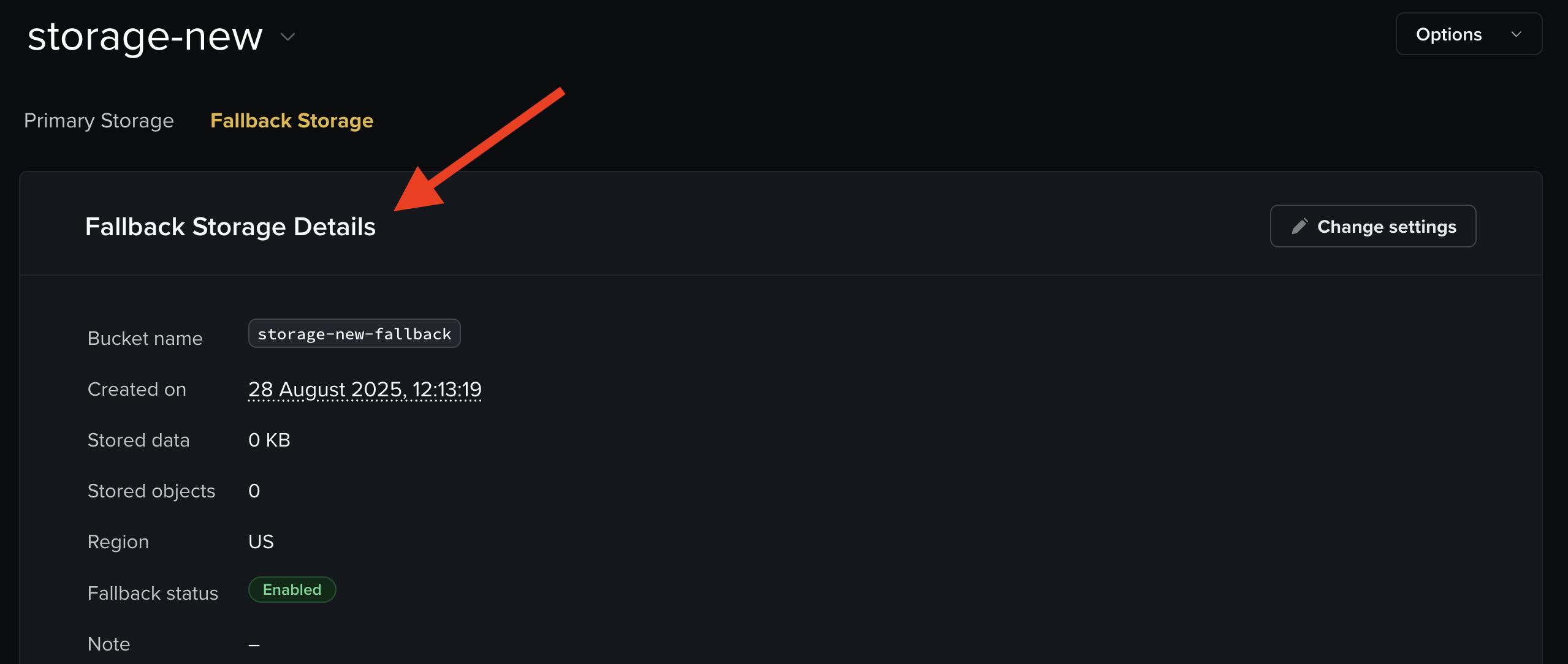Click the 28 August 2025 creation date
Screen dimensions: 1568x664
pos(365,390)
